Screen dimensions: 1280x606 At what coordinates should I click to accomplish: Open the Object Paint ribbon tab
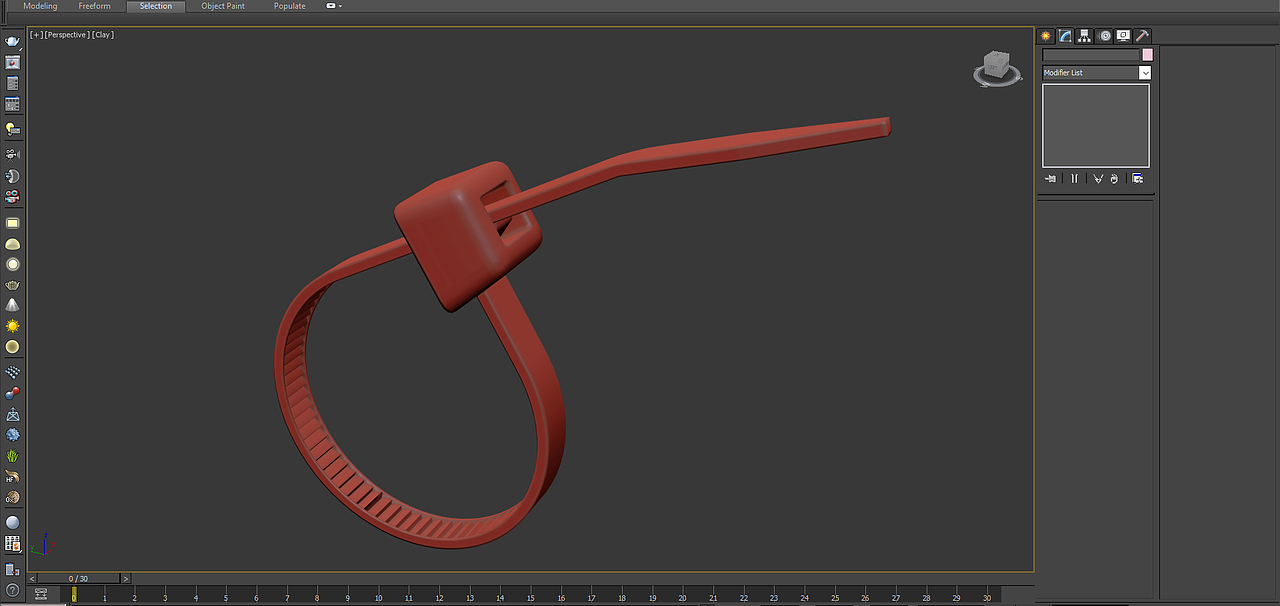[223, 6]
